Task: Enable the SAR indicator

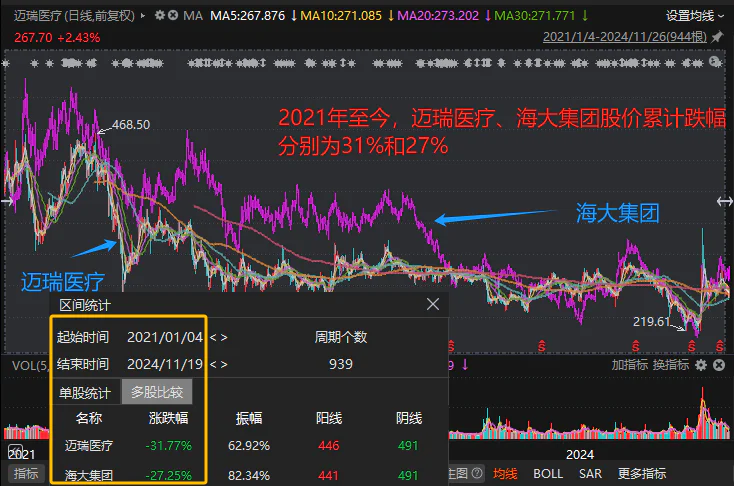Action: [590, 474]
